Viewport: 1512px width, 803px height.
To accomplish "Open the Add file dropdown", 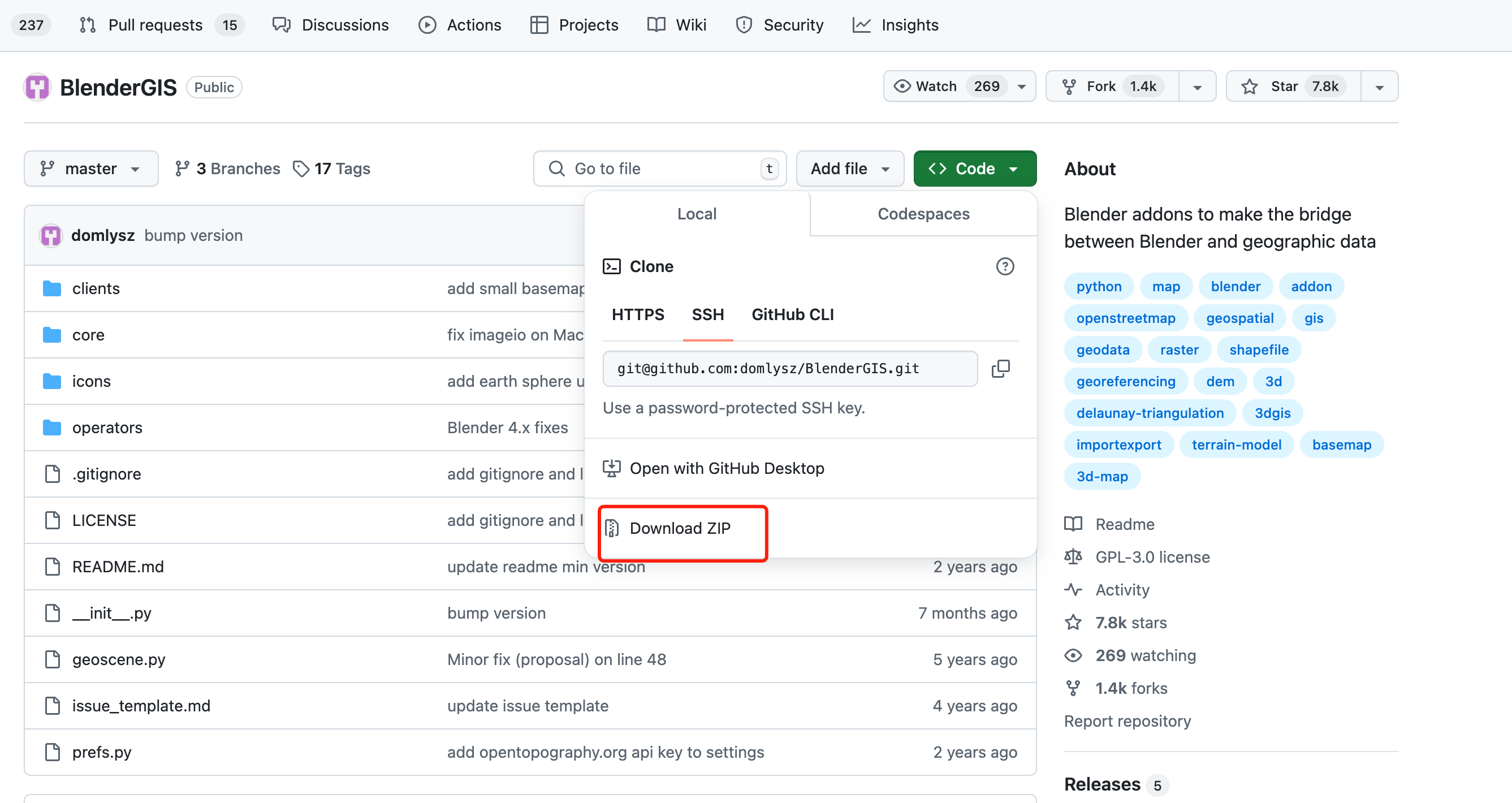I will tap(849, 169).
